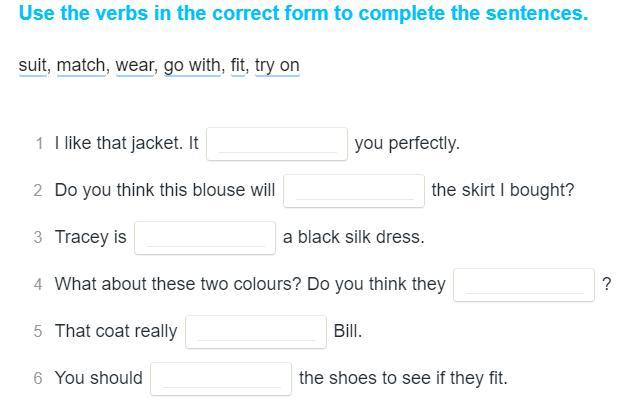Click the text 'the skirt I bought?'
This screenshot has height=408, width=637.
[x=503, y=190]
